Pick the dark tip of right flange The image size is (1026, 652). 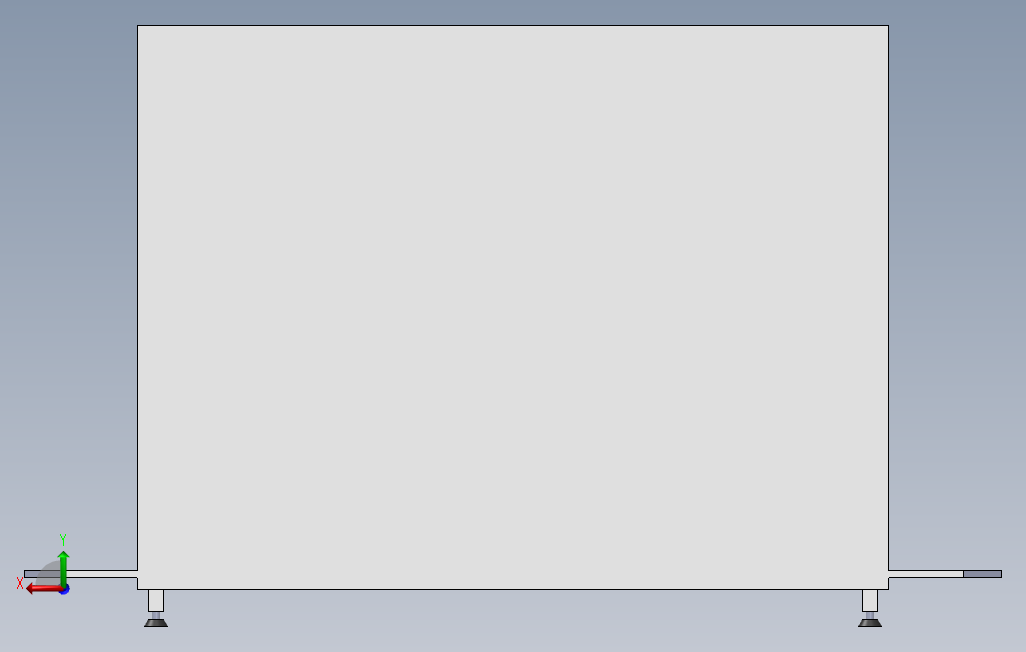[982, 574]
